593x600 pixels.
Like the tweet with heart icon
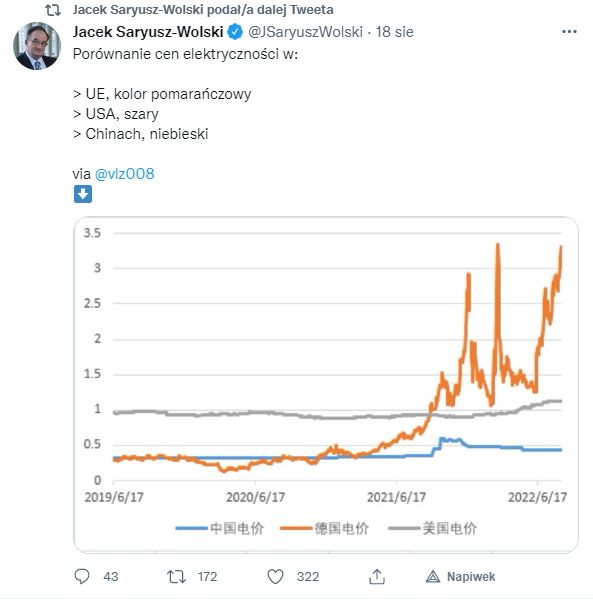pos(275,577)
